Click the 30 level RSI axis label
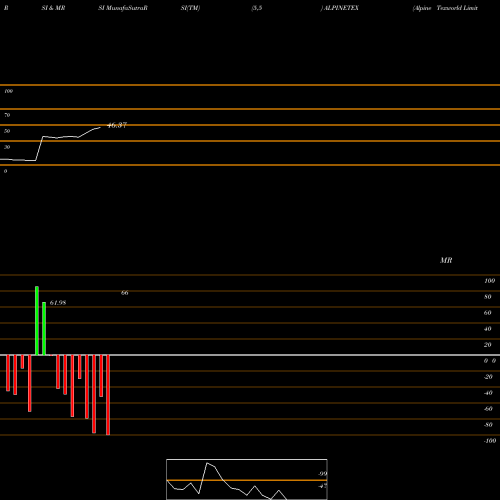Viewport: 500px width, 500px height. pos(7,147)
